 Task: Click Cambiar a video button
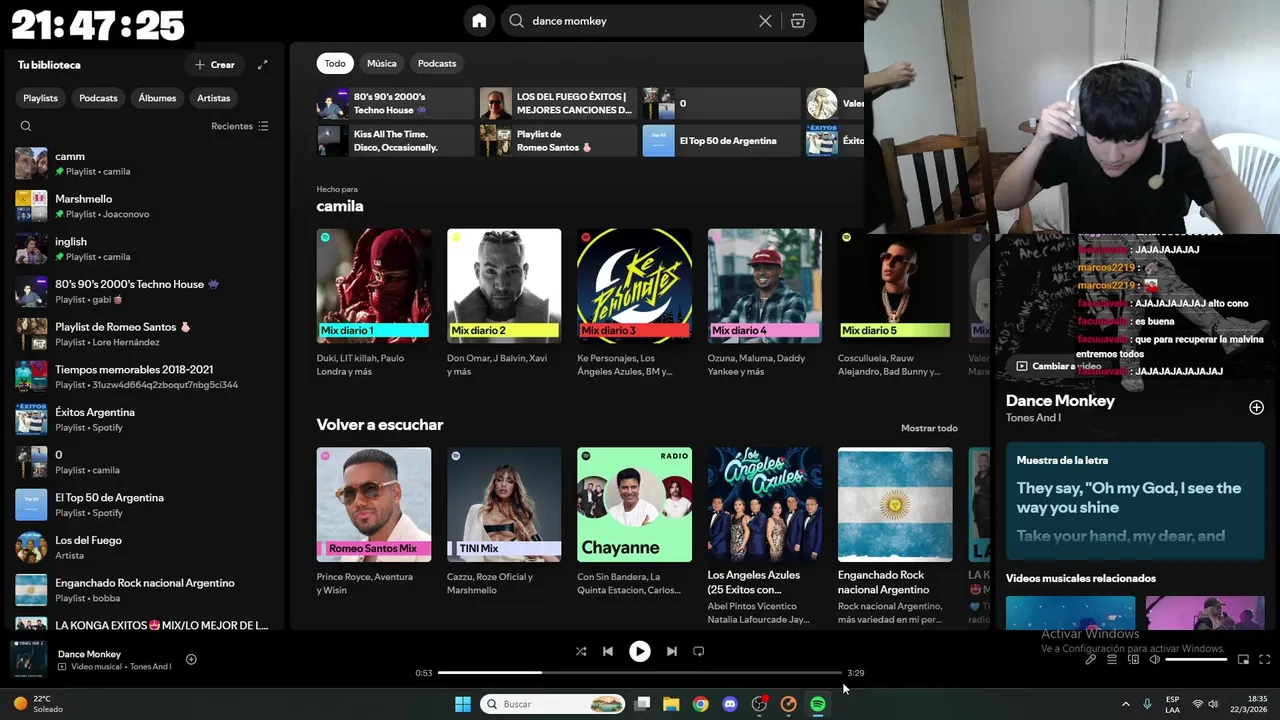1059,366
